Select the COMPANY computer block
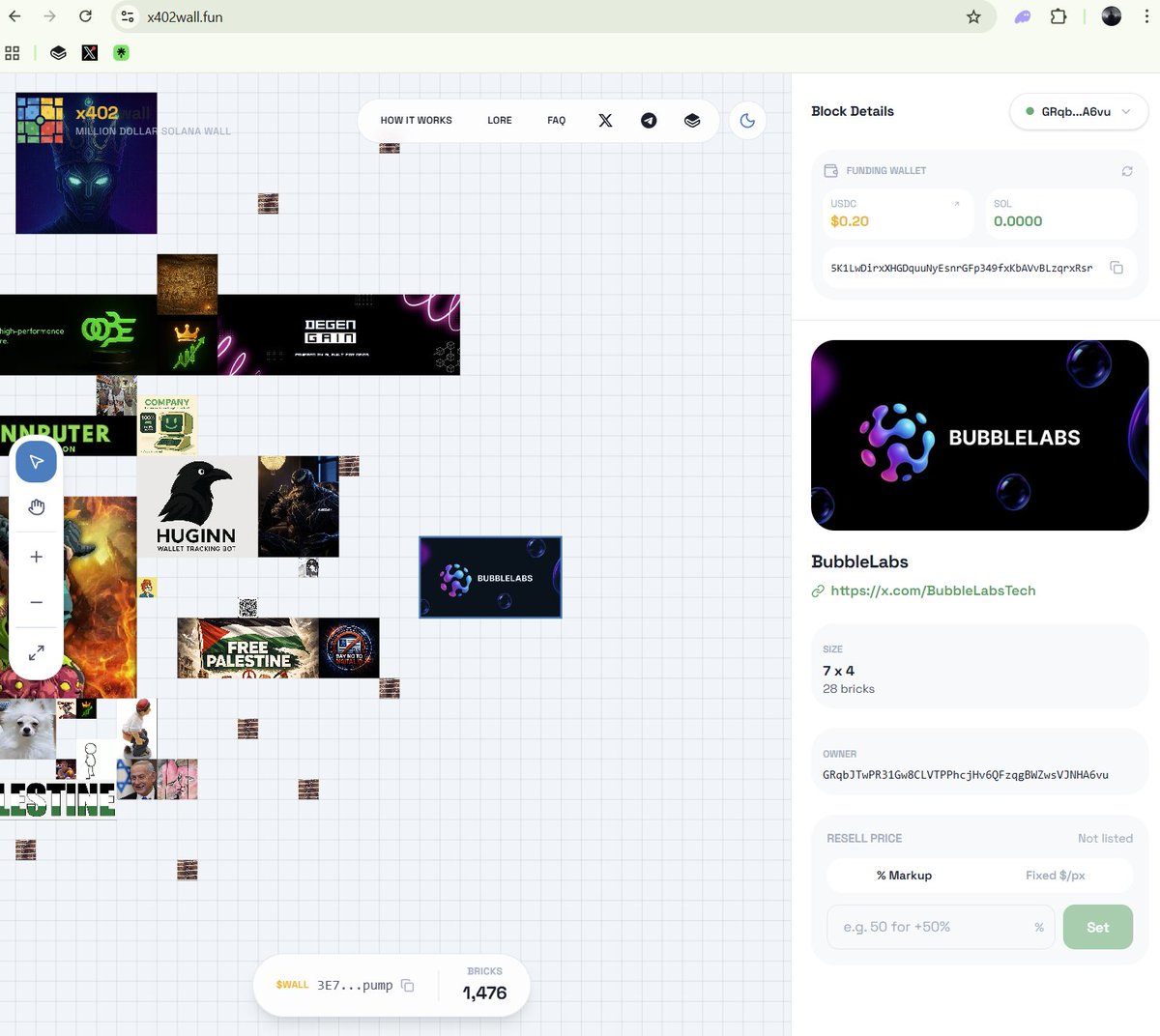The image size is (1160, 1036). pyautogui.click(x=167, y=425)
